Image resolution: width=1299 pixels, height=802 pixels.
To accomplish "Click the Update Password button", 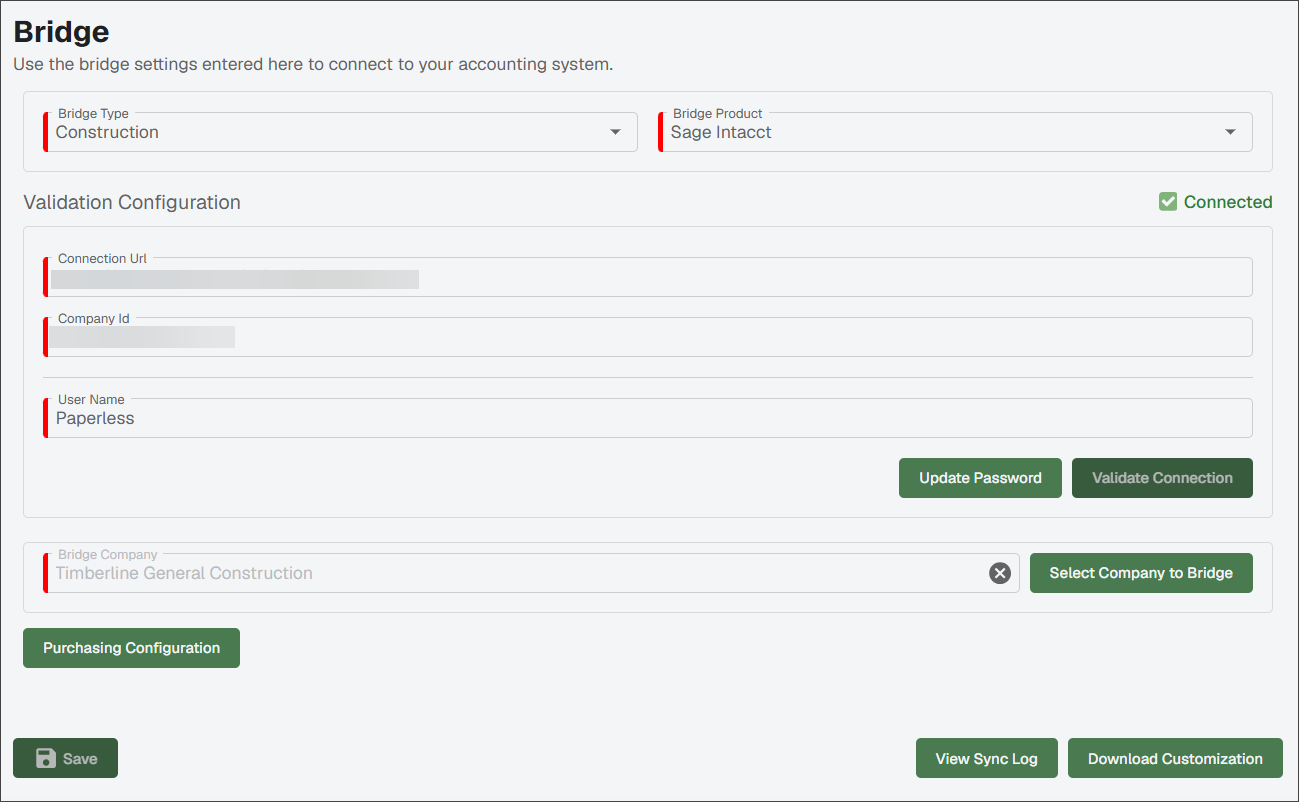I will click(980, 478).
